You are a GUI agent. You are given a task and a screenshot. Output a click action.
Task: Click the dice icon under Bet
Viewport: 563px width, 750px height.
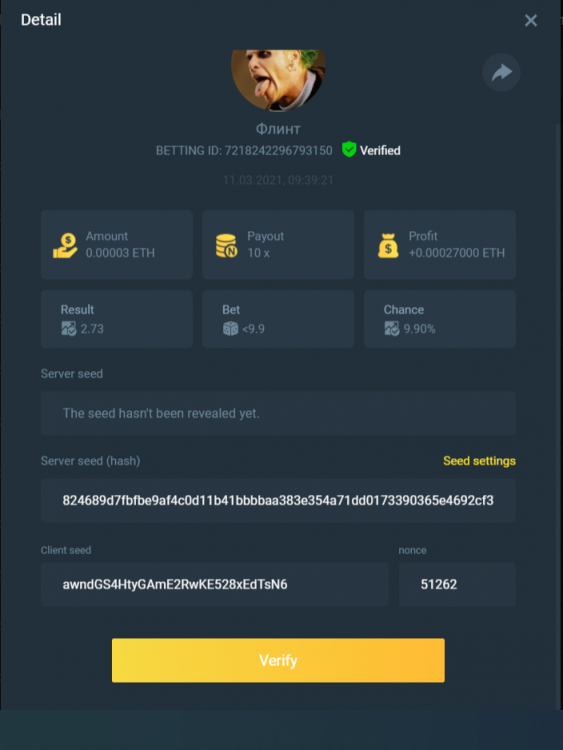click(x=230, y=329)
